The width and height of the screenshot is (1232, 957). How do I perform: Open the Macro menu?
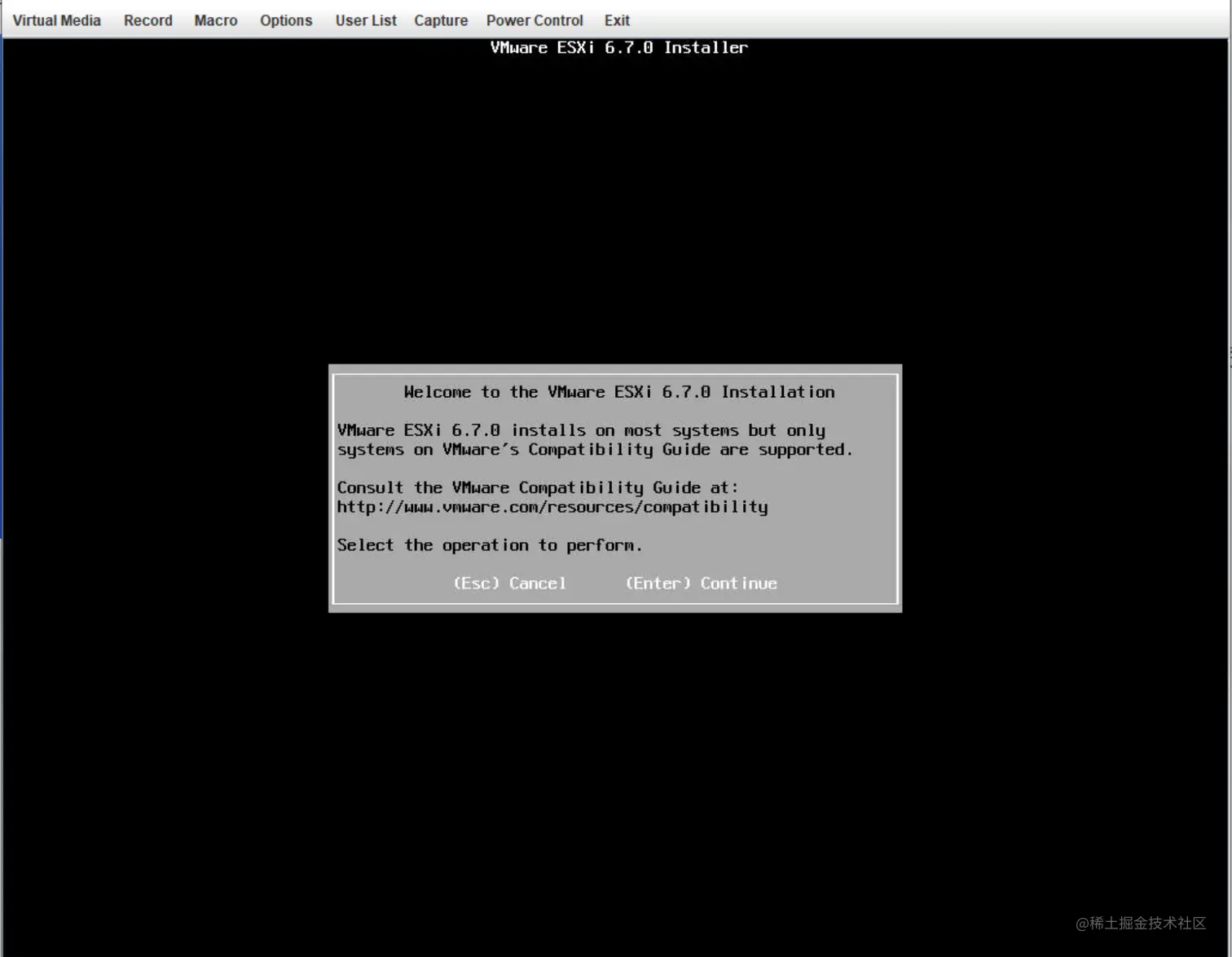tap(215, 20)
